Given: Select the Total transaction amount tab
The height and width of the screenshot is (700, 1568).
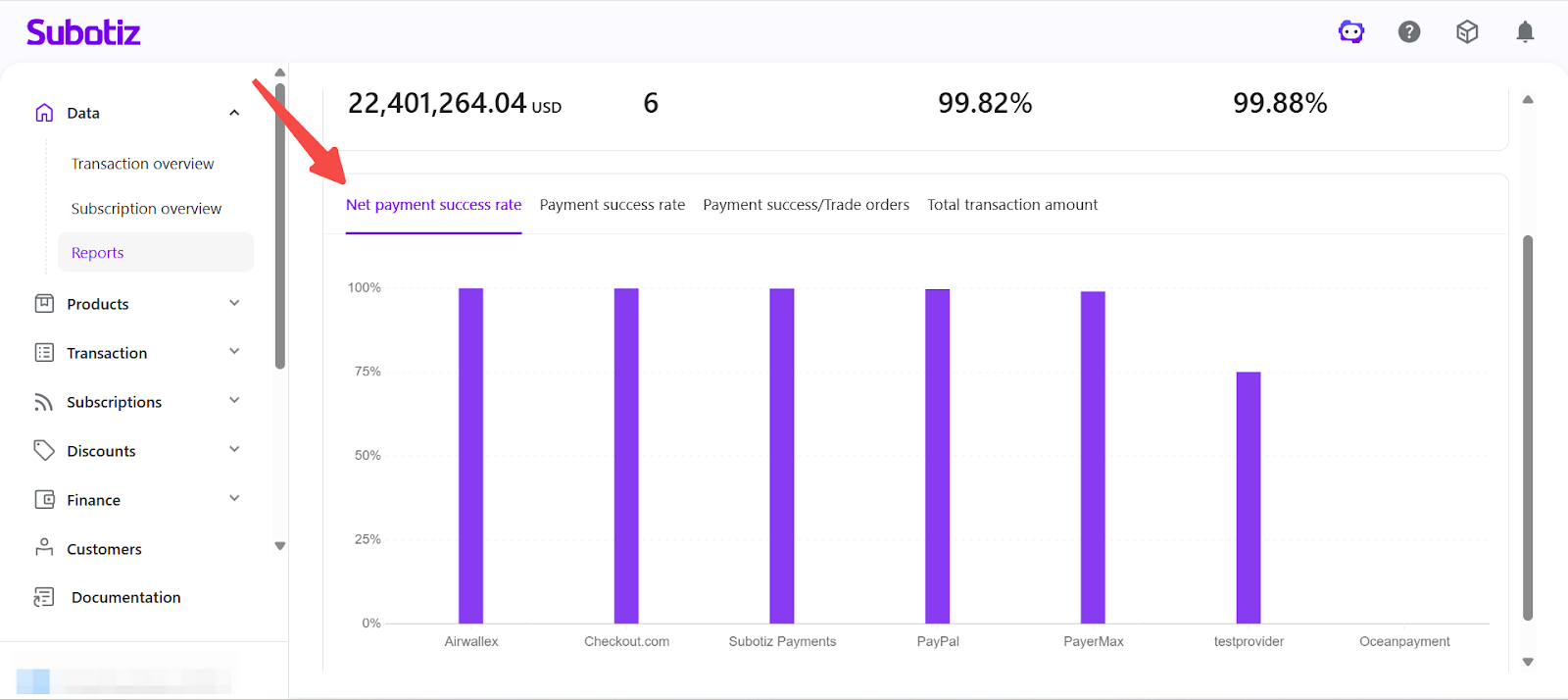Looking at the screenshot, I should click(x=1012, y=205).
